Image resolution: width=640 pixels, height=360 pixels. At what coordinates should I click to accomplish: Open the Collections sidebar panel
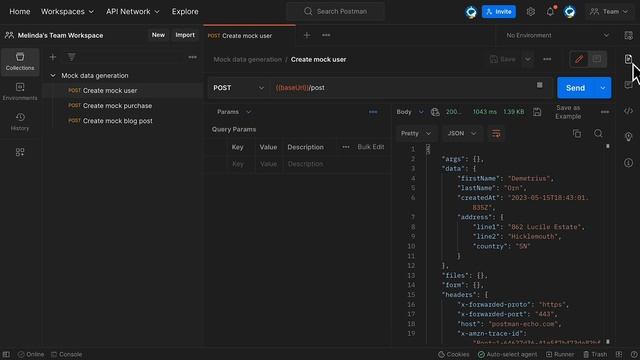coord(20,61)
